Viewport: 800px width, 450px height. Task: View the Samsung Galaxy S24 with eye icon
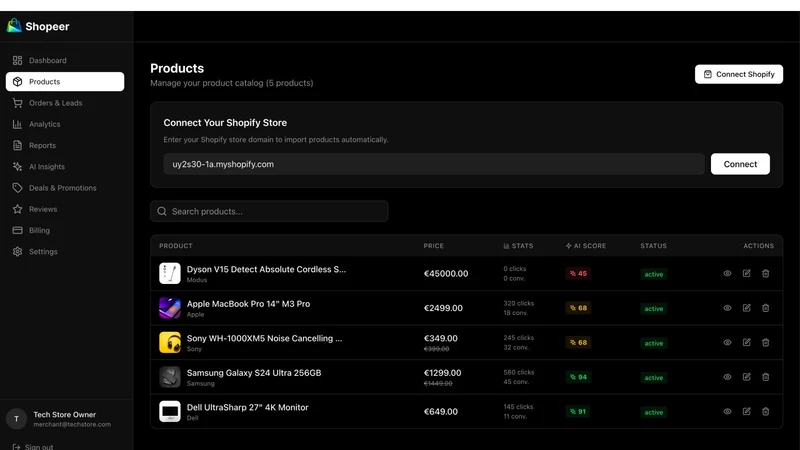point(728,377)
